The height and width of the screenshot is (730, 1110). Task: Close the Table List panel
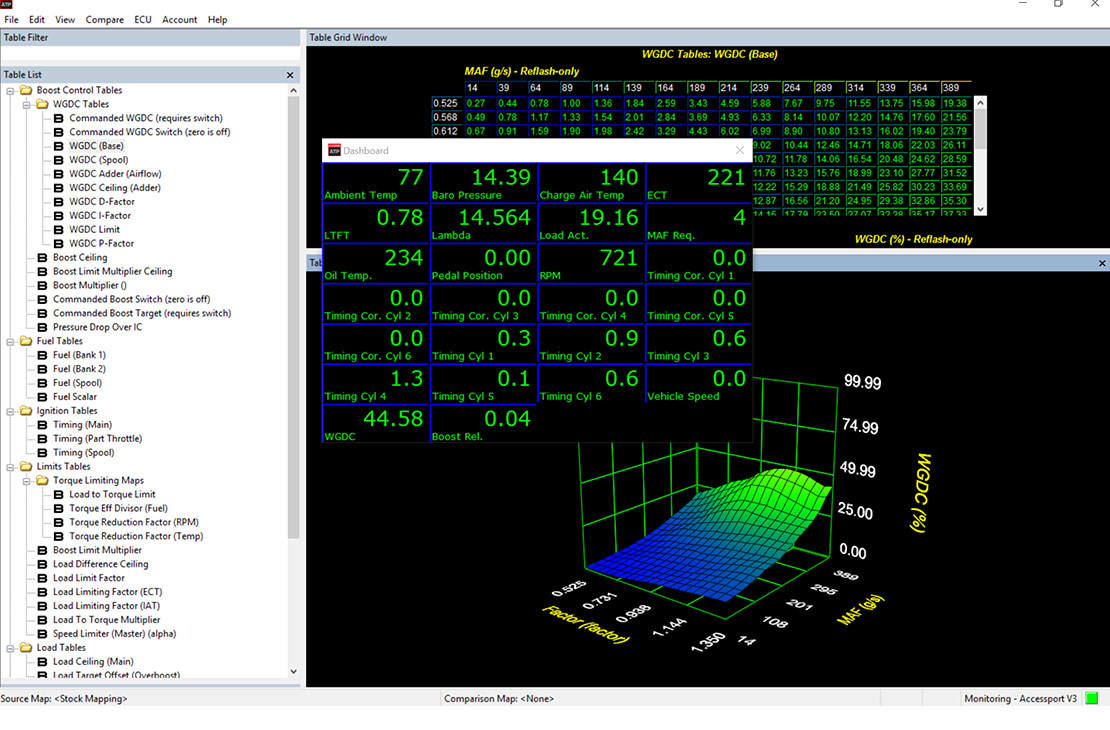coord(290,75)
